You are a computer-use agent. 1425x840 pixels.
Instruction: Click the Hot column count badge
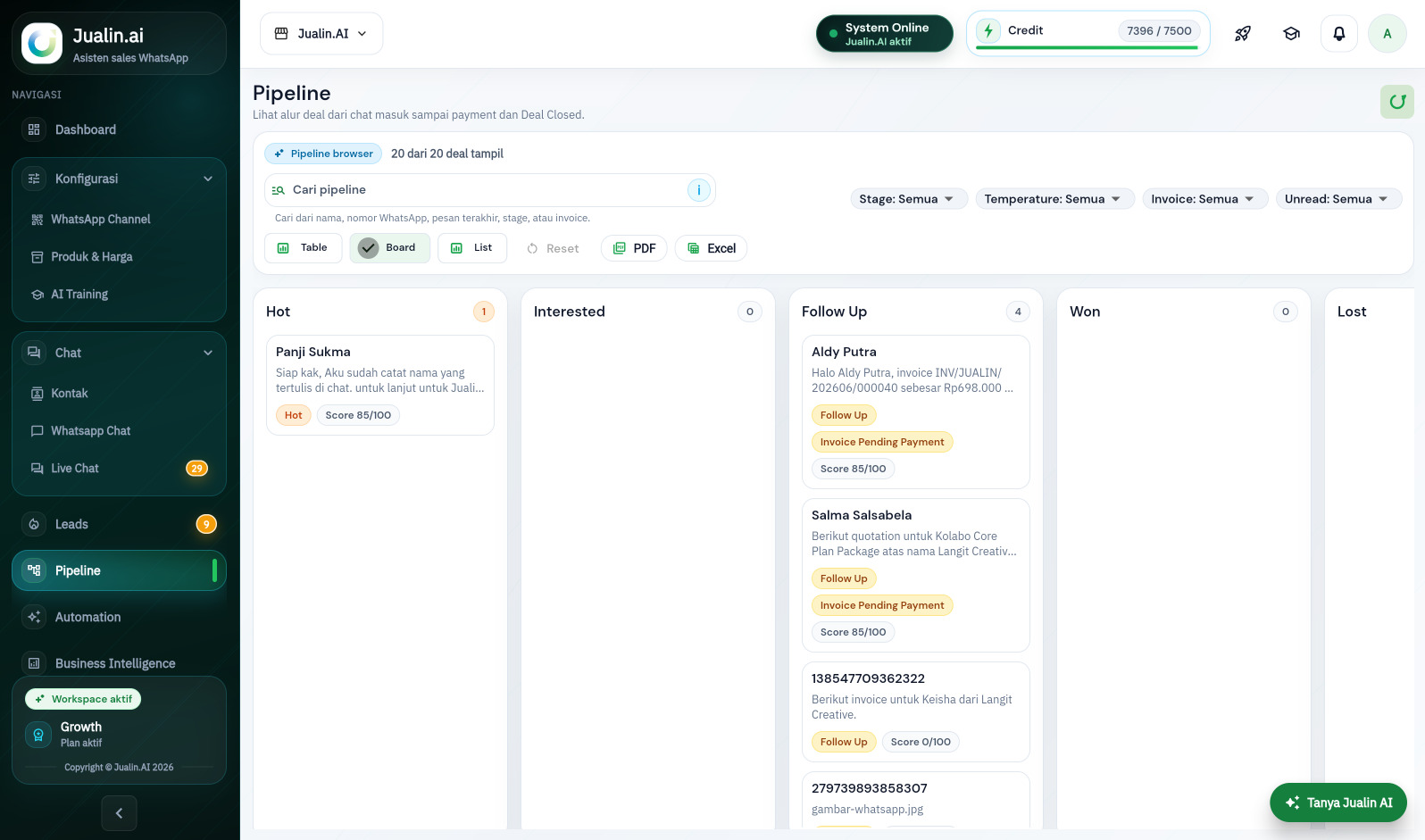(484, 312)
